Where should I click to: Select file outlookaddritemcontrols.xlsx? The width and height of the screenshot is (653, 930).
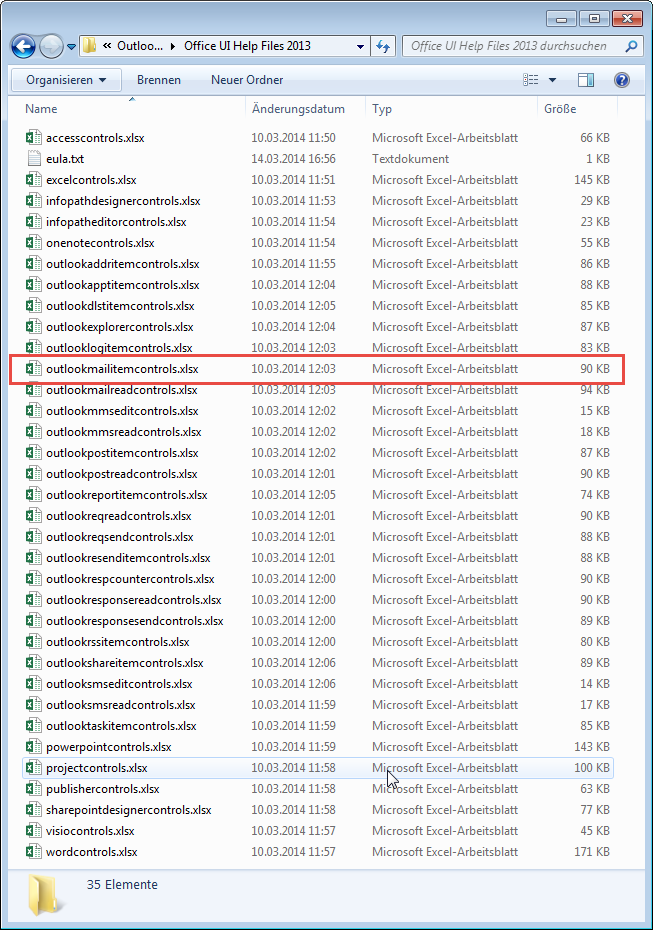point(123,264)
